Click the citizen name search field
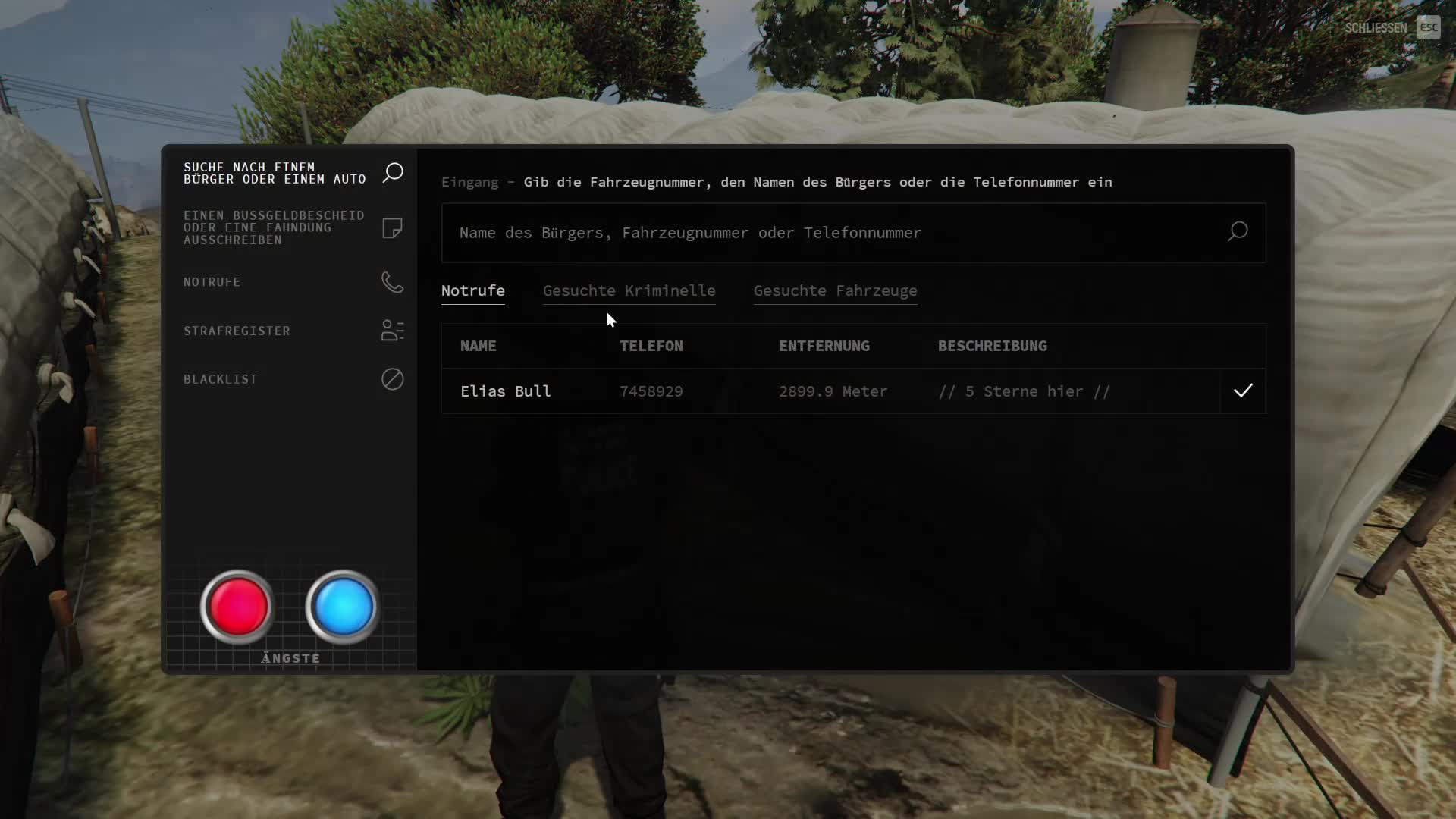 pyautogui.click(x=834, y=233)
